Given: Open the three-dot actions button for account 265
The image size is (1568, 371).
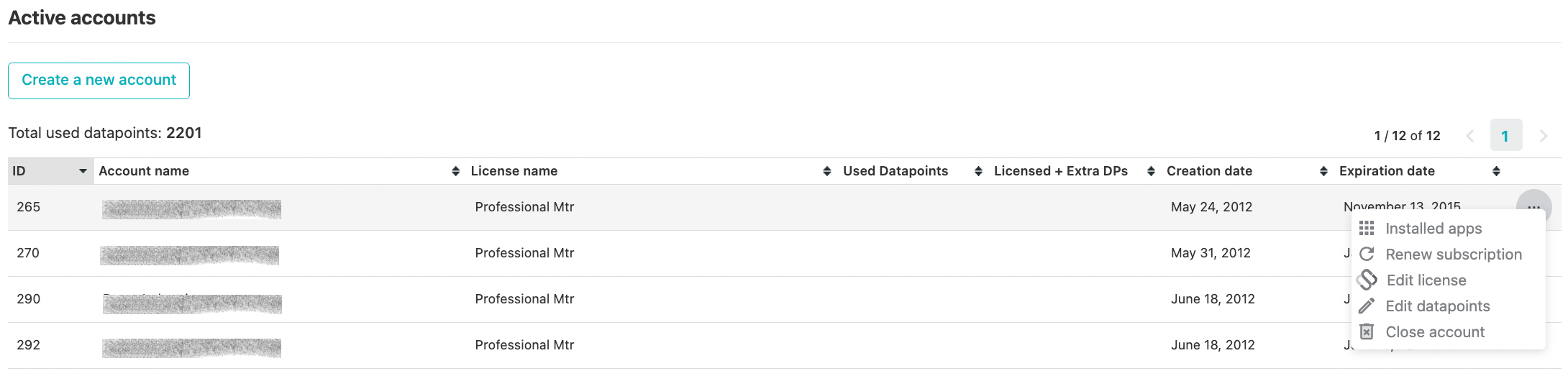Looking at the screenshot, I should click(x=1533, y=206).
